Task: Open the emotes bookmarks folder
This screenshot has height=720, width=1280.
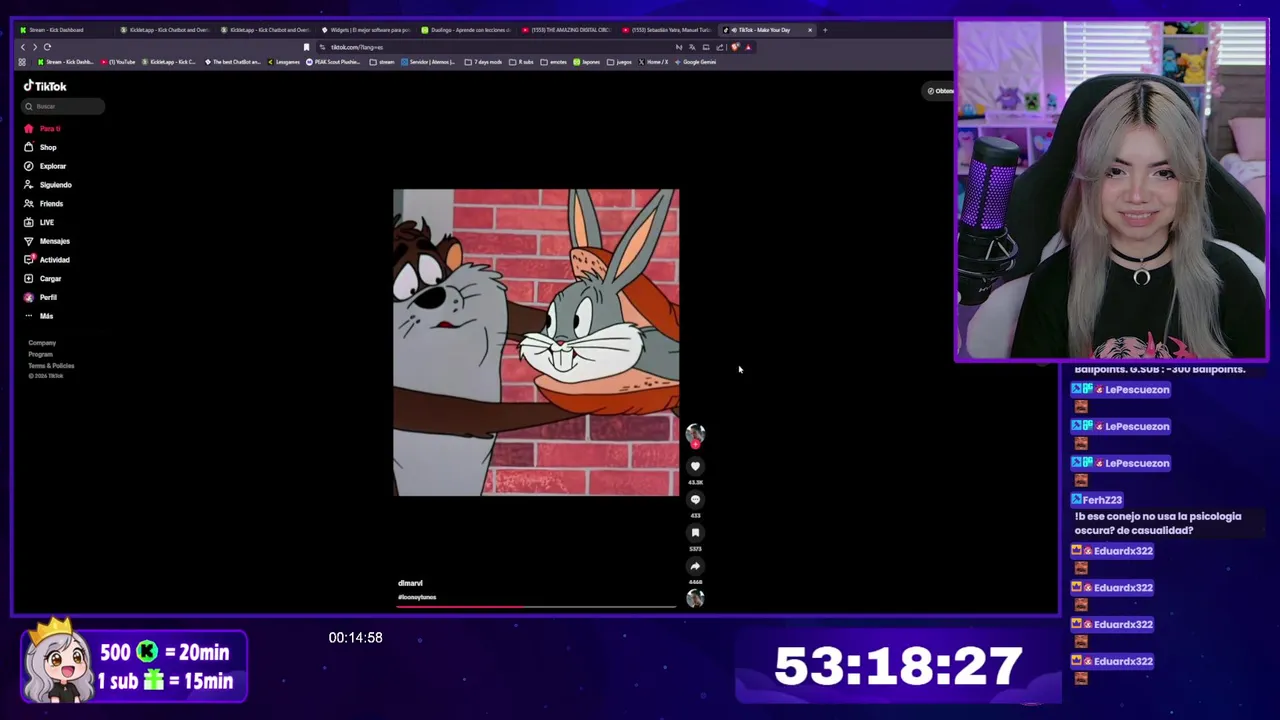Action: (554, 62)
